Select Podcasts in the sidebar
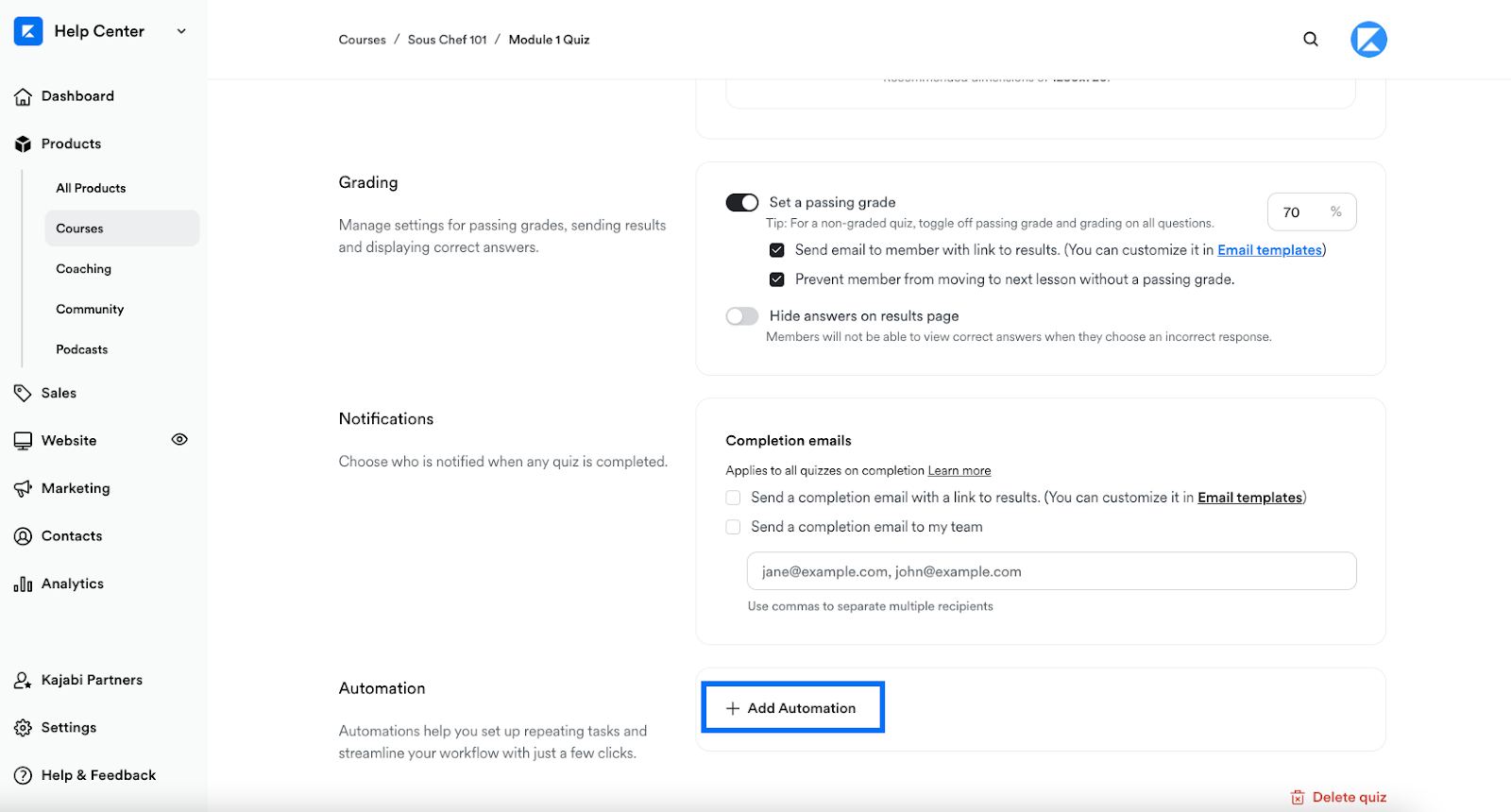This screenshot has height=812, width=1511. tap(82, 349)
